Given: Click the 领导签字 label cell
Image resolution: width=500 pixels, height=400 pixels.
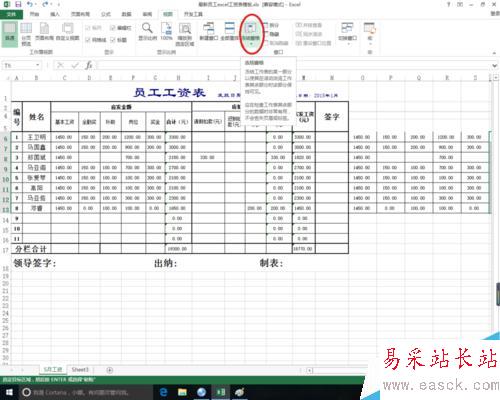Looking at the screenshot, I should click(x=35, y=263).
